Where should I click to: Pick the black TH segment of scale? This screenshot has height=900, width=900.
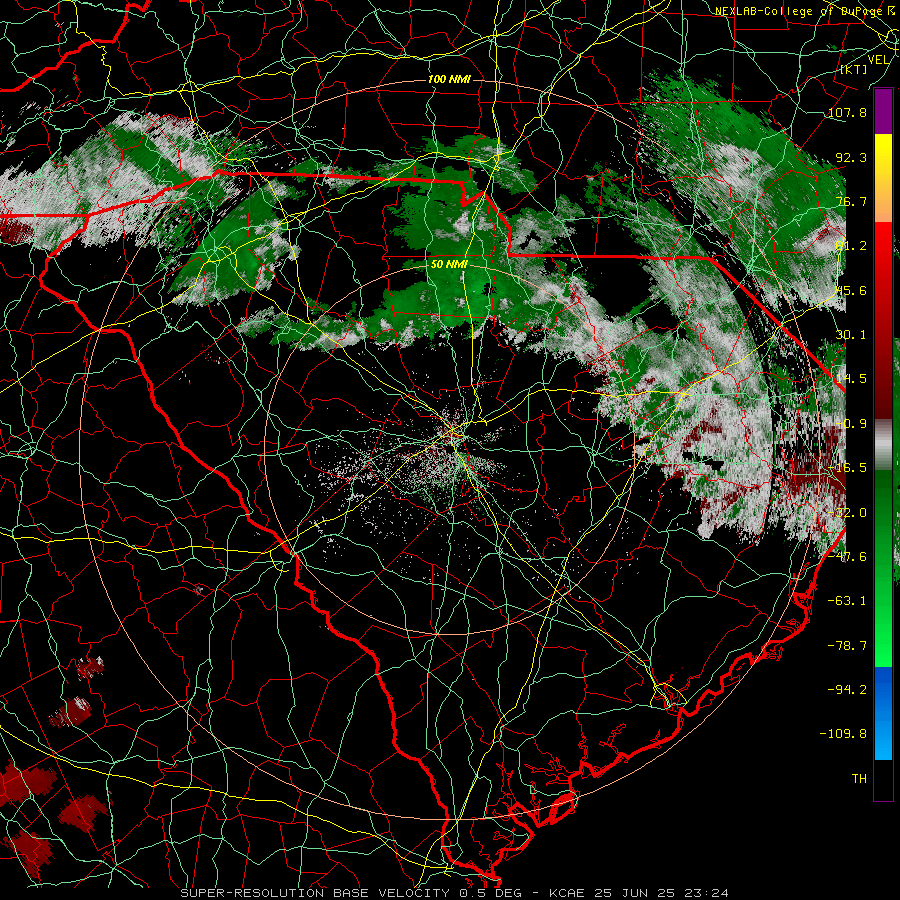click(883, 779)
